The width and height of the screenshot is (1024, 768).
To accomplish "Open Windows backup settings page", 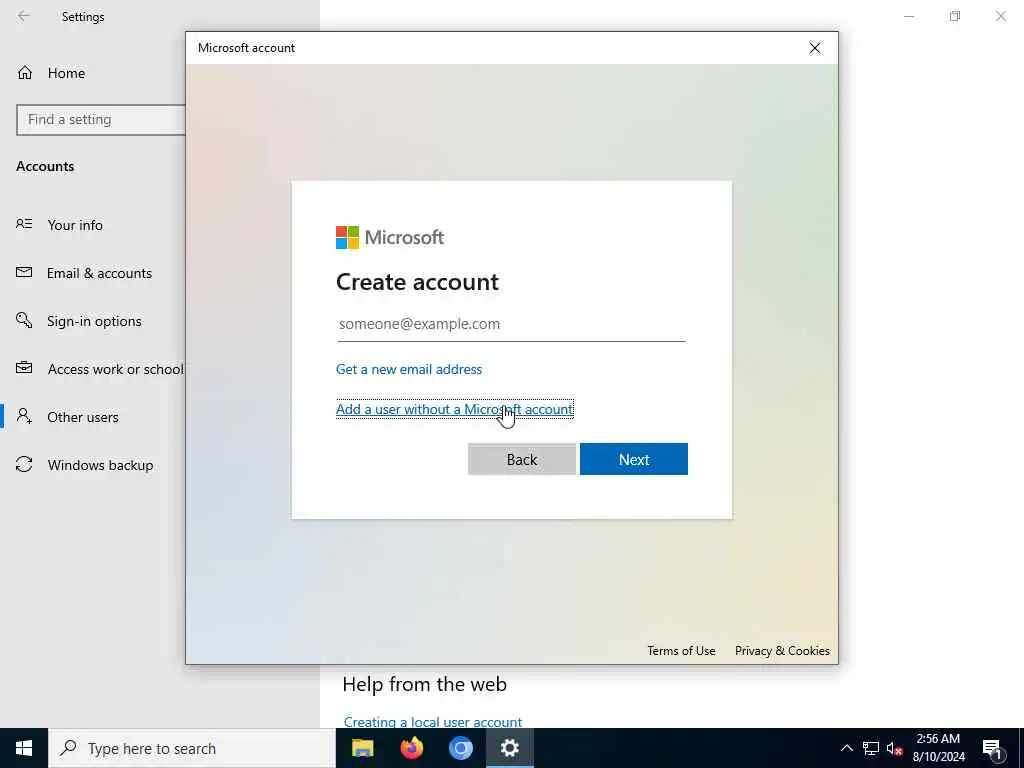I will pos(101,465).
